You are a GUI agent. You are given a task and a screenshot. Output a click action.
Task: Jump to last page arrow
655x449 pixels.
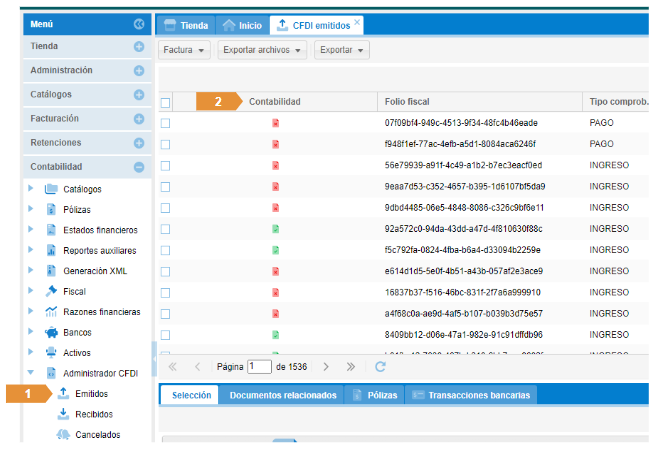[350, 367]
